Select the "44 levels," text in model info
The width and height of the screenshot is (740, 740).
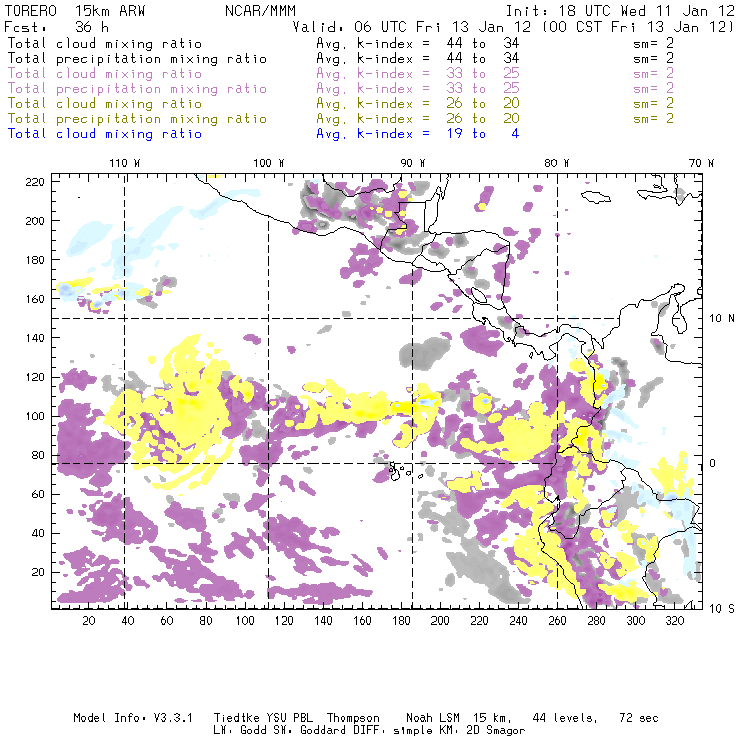point(565,718)
